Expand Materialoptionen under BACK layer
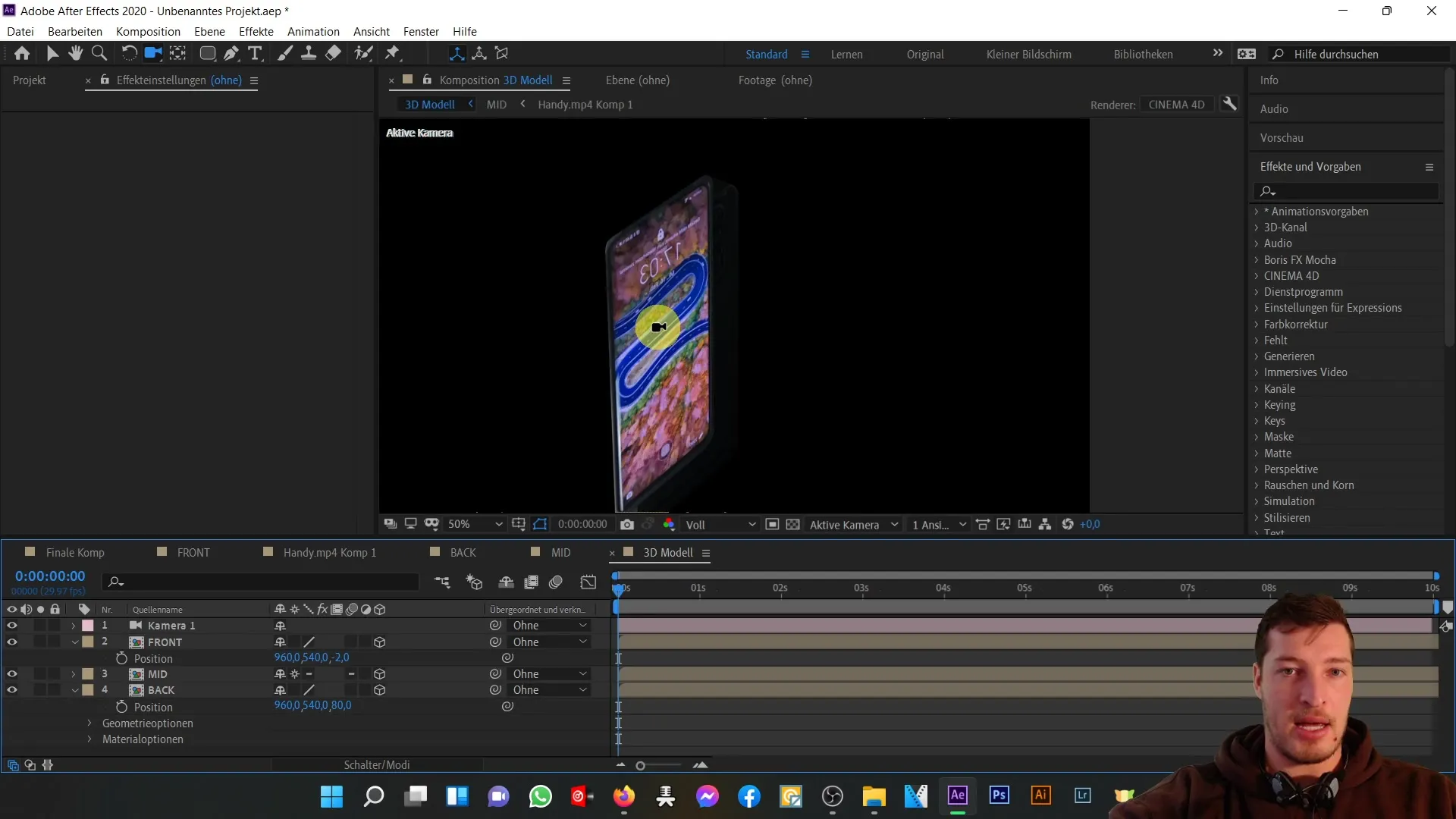The height and width of the screenshot is (819, 1456). [x=90, y=739]
